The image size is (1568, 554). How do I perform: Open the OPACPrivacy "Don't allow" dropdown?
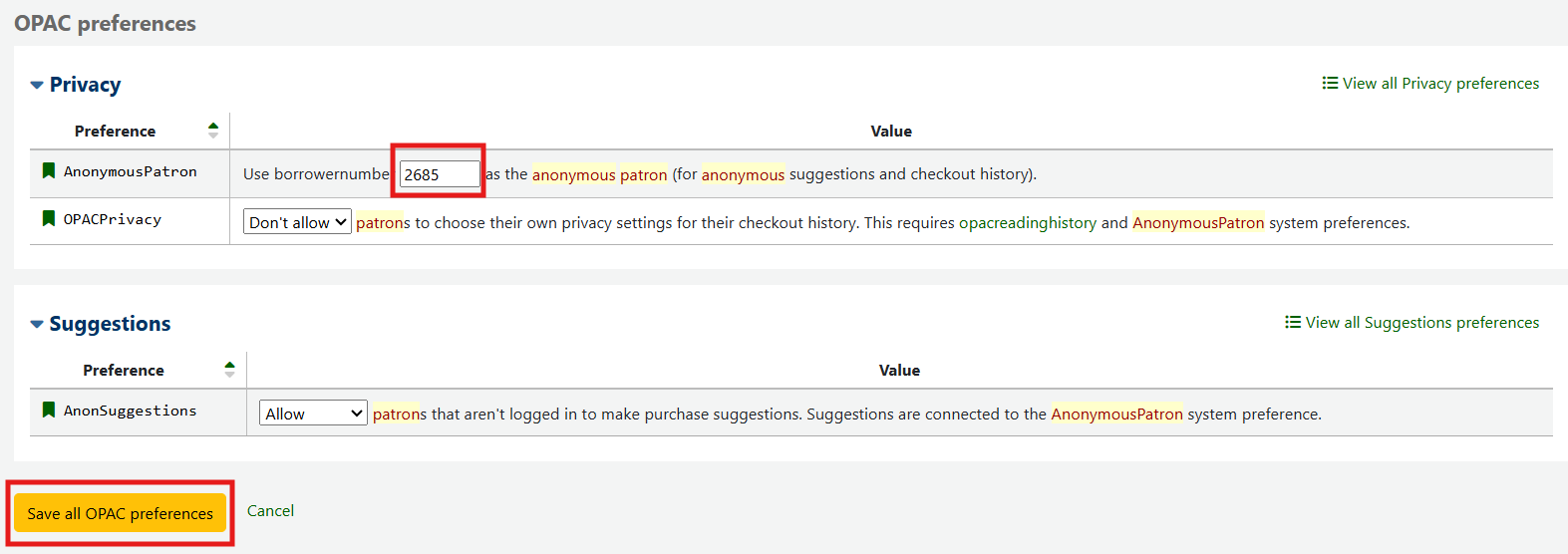pyautogui.click(x=297, y=222)
